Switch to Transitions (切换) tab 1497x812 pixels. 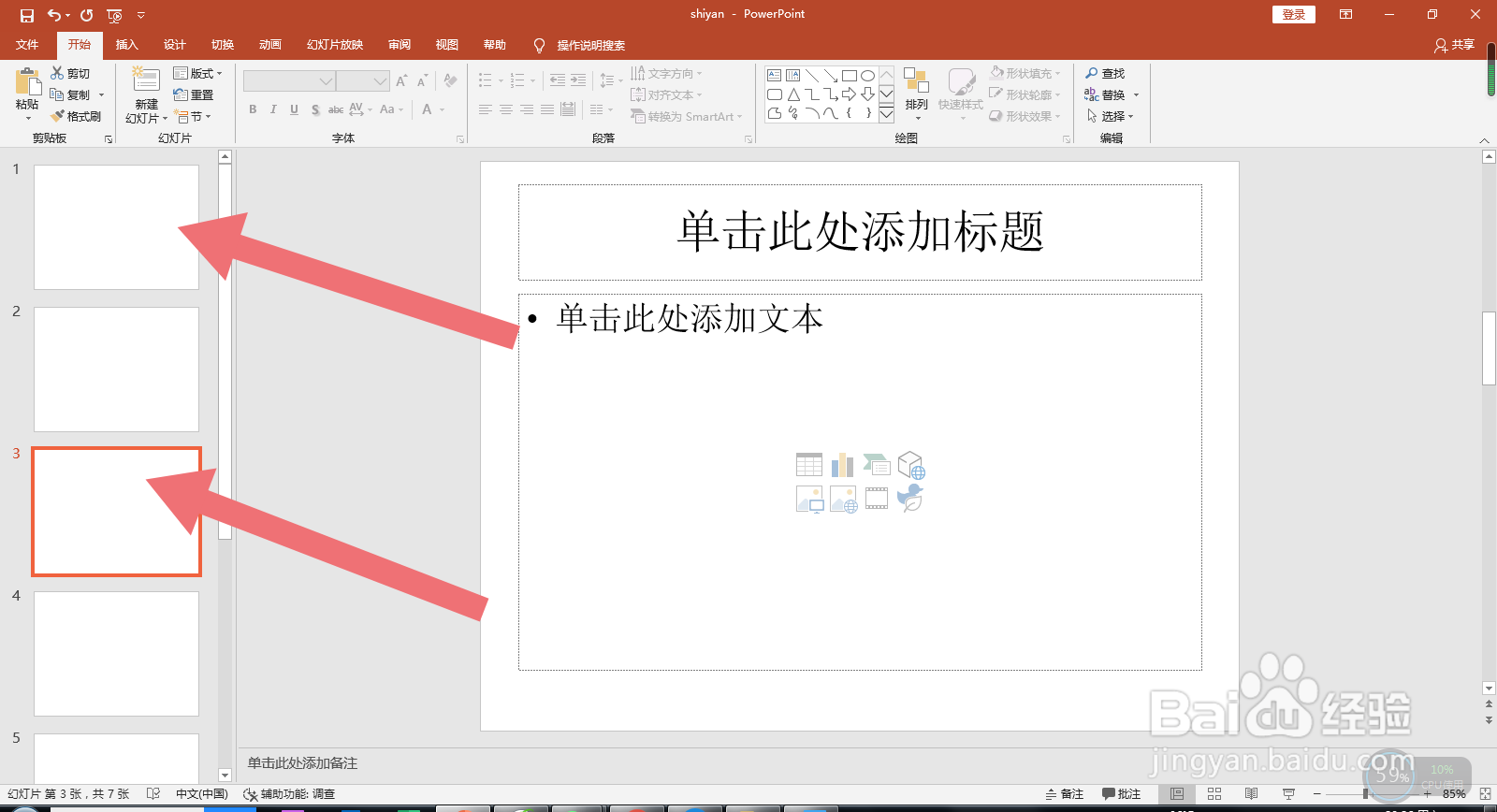pyautogui.click(x=223, y=45)
